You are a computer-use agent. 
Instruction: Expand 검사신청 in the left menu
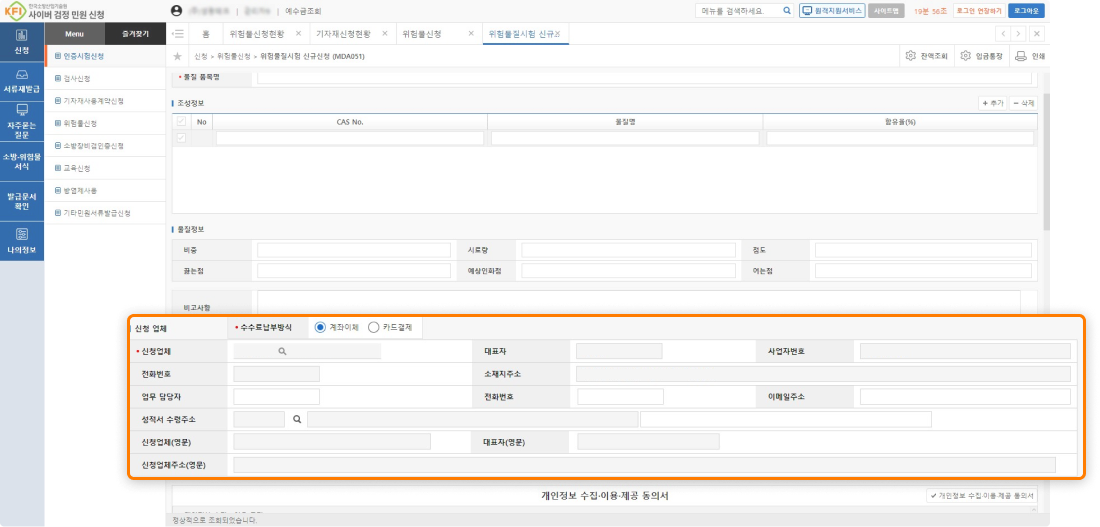pyautogui.click(x=77, y=78)
